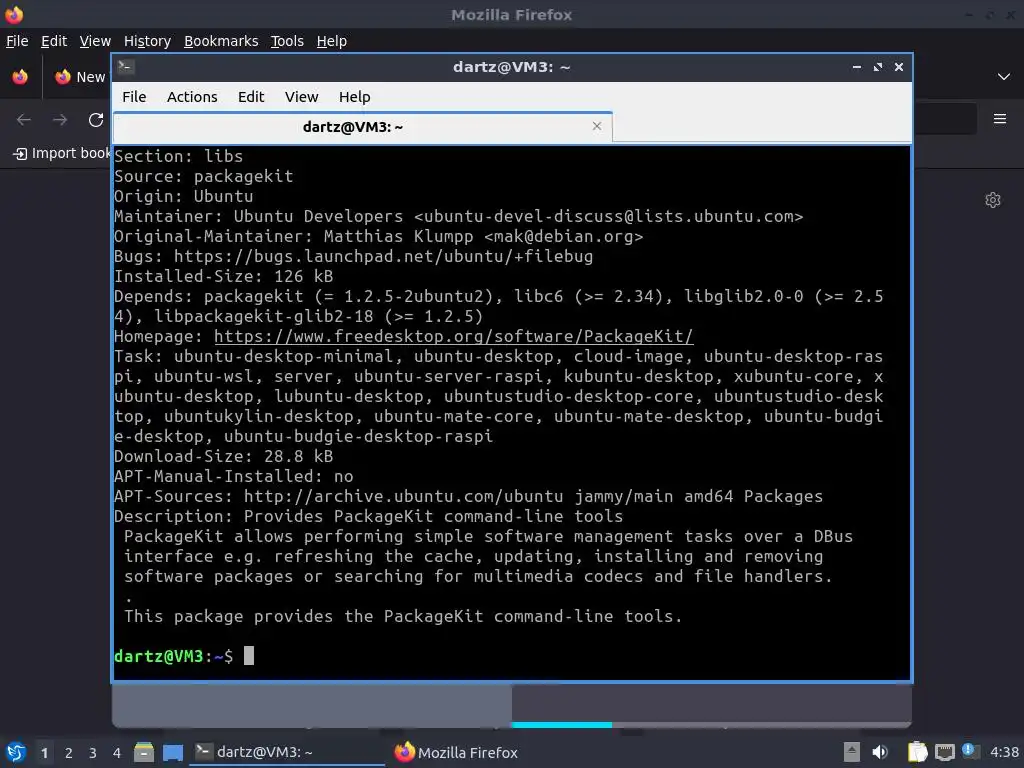Click the 'Download-Size: 28.8 kB' line

(x=223, y=456)
